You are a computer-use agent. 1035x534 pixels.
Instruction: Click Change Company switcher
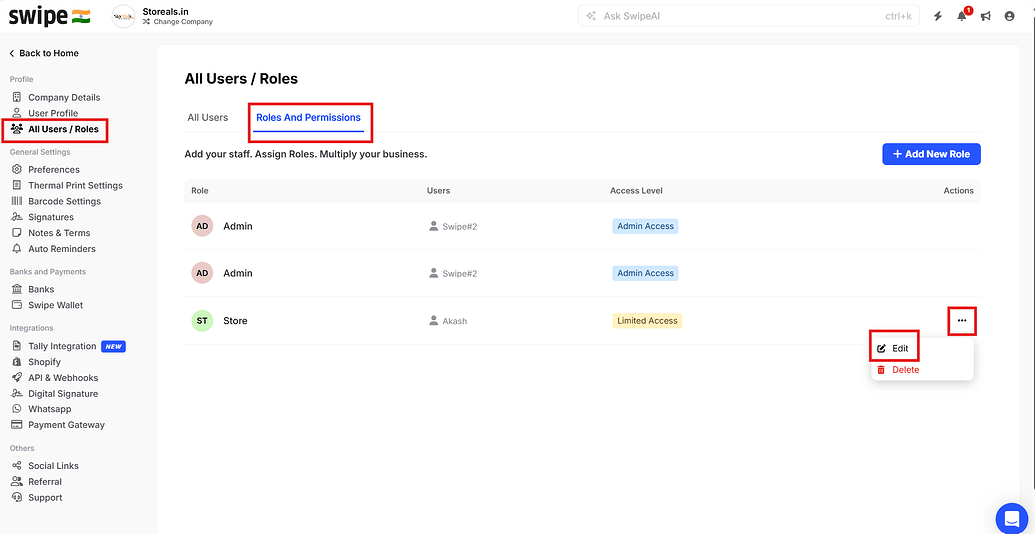click(182, 22)
